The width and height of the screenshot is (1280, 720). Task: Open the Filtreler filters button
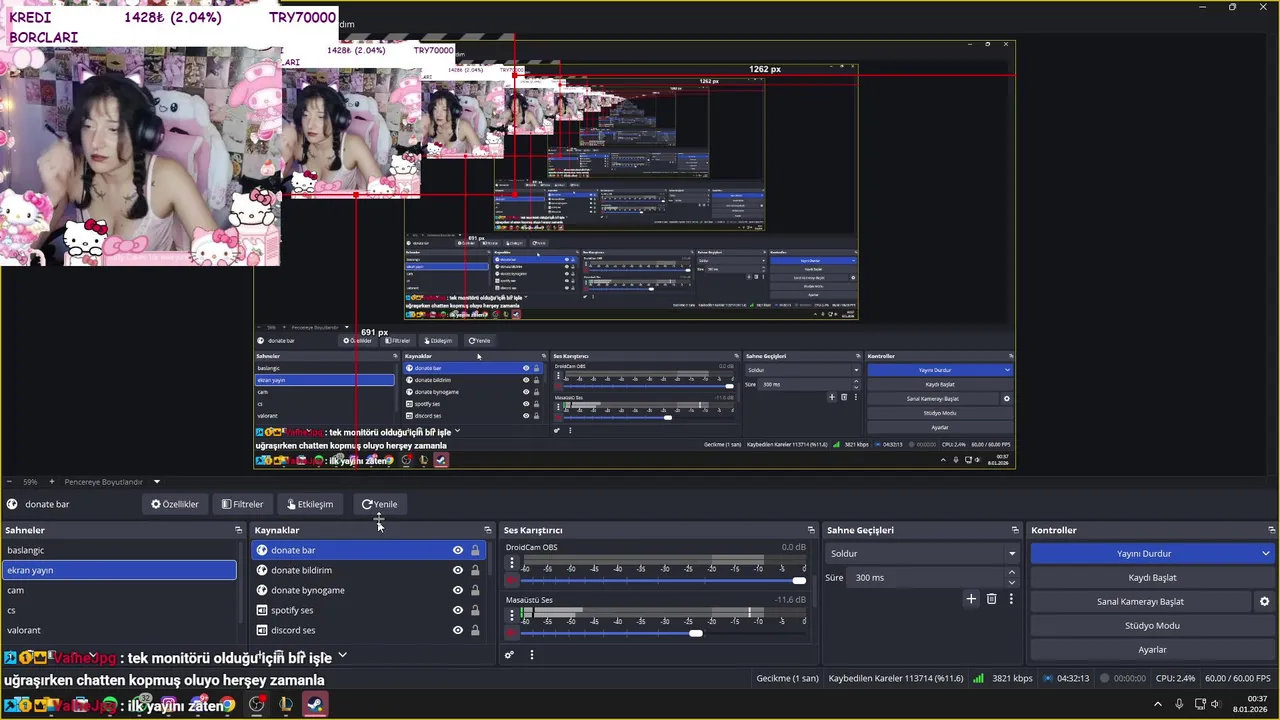[x=242, y=504]
